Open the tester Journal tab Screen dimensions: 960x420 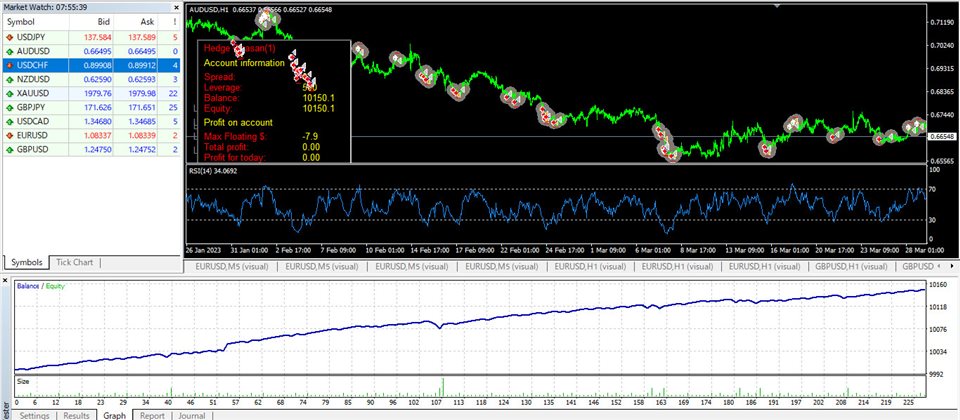coord(192,414)
